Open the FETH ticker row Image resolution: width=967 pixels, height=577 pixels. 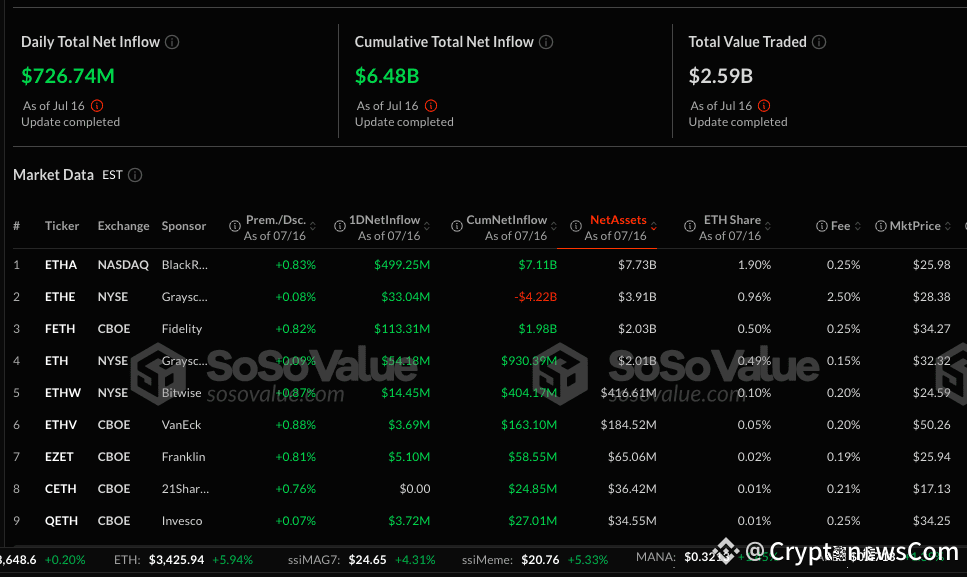tap(60, 329)
